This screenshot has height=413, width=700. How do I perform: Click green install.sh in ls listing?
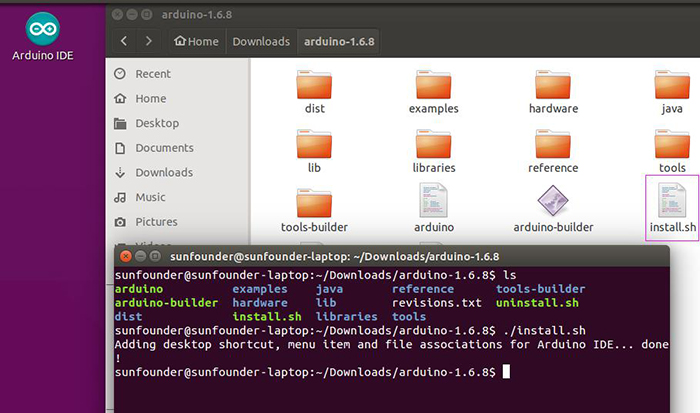click(267, 317)
